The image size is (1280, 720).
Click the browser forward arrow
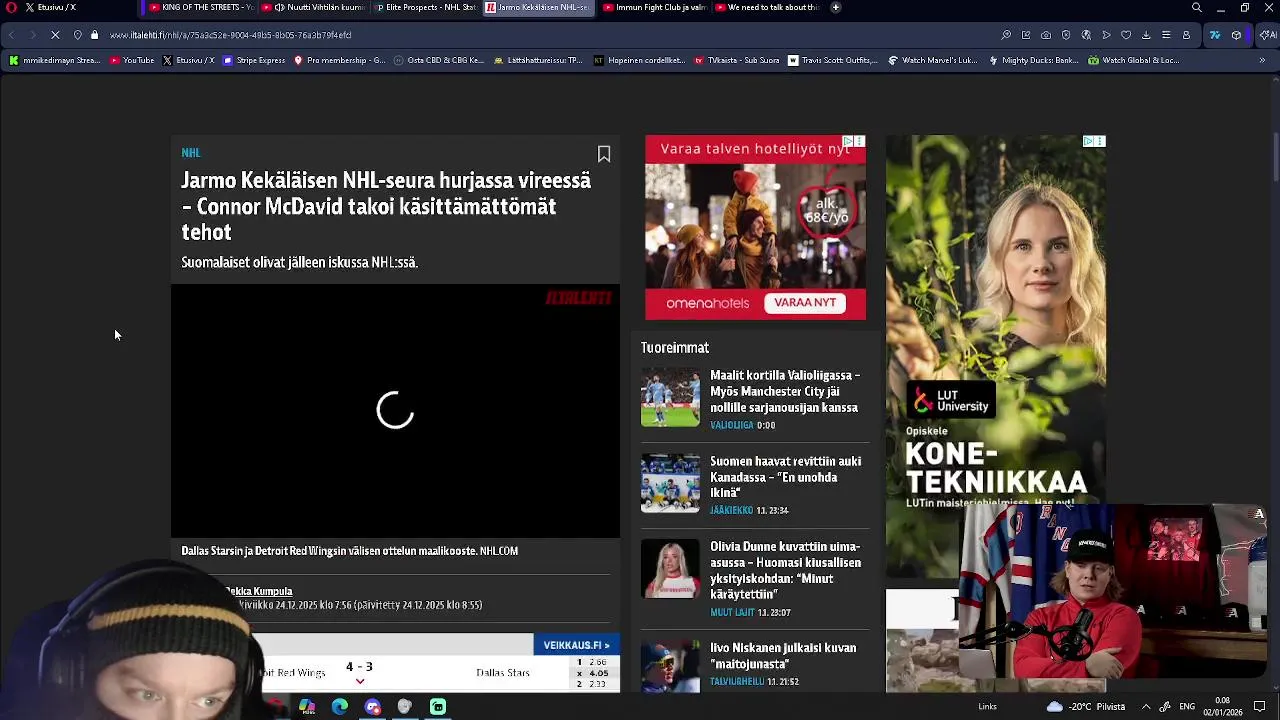(x=32, y=35)
